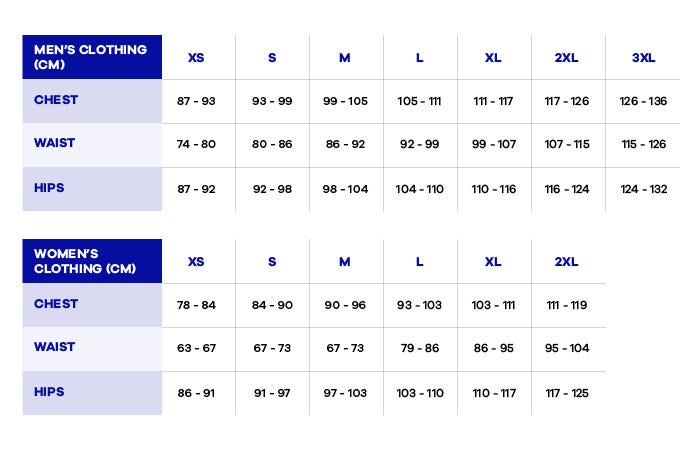The width and height of the screenshot is (700, 450).
Task: Click the men's XL waist value 99 - 107
Action: 494,145
